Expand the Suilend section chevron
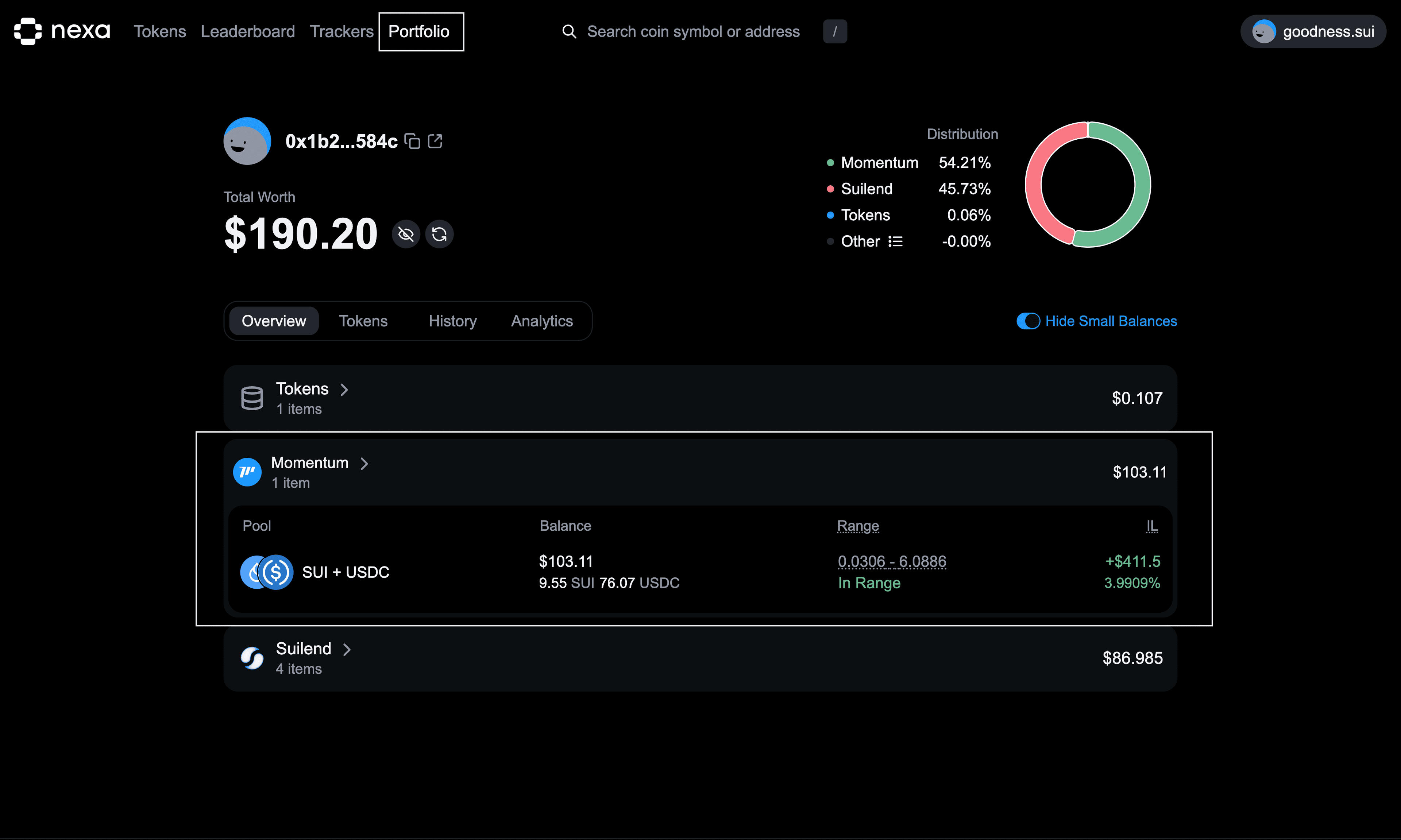The width and height of the screenshot is (1401, 840). tap(347, 649)
